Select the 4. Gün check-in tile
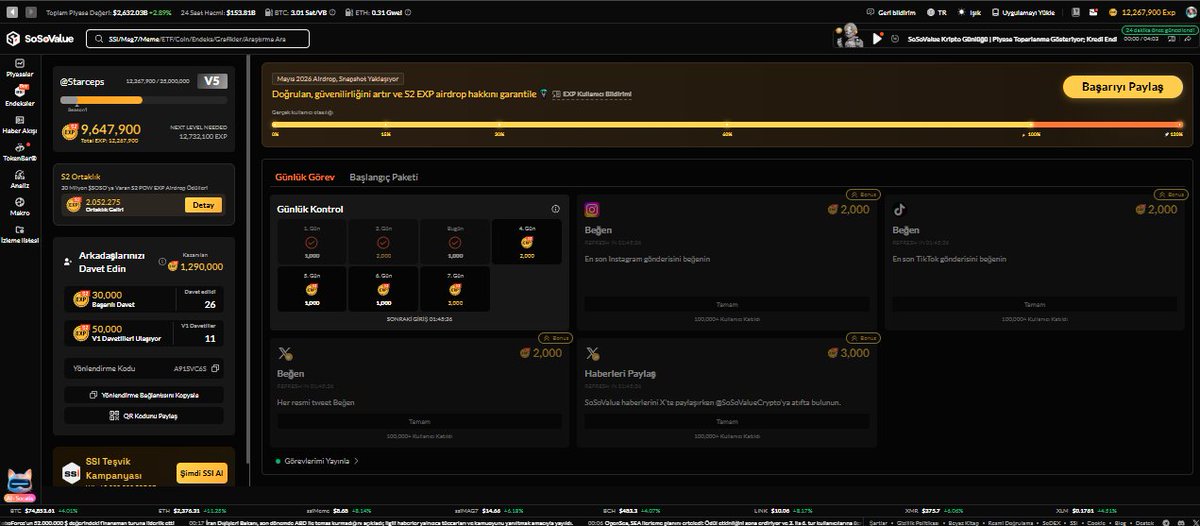This screenshot has width=1200, height=526. click(527, 243)
